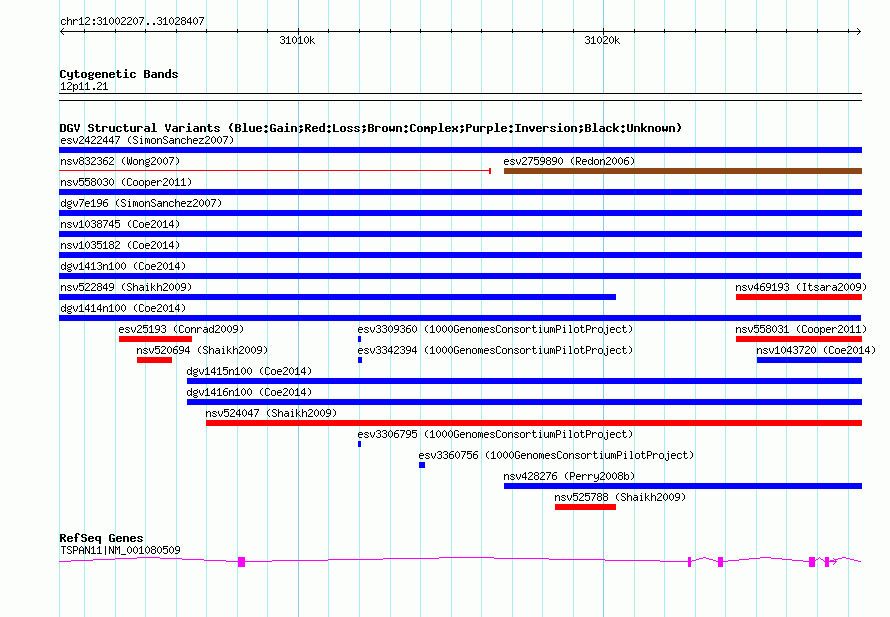Click the nsv520694 (Shaikh2009) text label
Image resolution: width=890 pixels, height=617 pixels.
click(202, 350)
